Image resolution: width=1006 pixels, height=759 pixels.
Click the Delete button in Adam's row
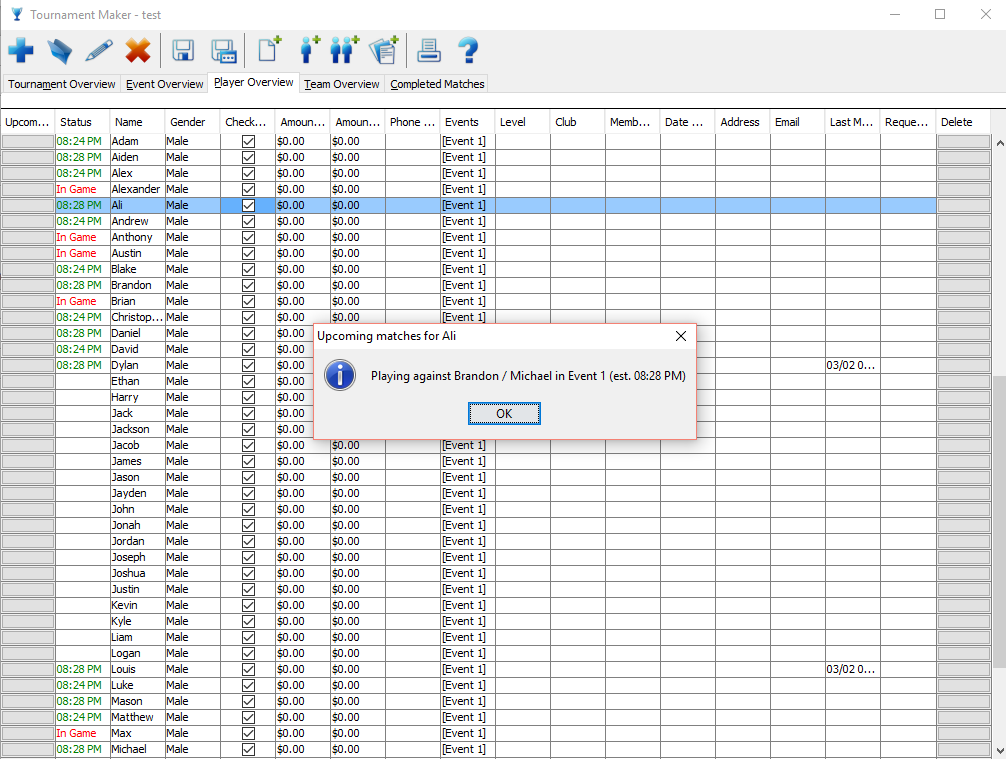(x=963, y=141)
